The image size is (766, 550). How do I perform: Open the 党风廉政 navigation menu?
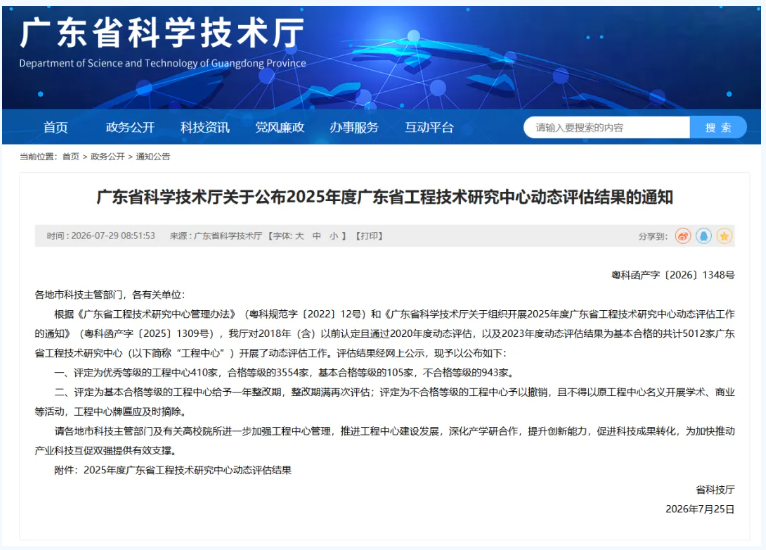point(279,127)
